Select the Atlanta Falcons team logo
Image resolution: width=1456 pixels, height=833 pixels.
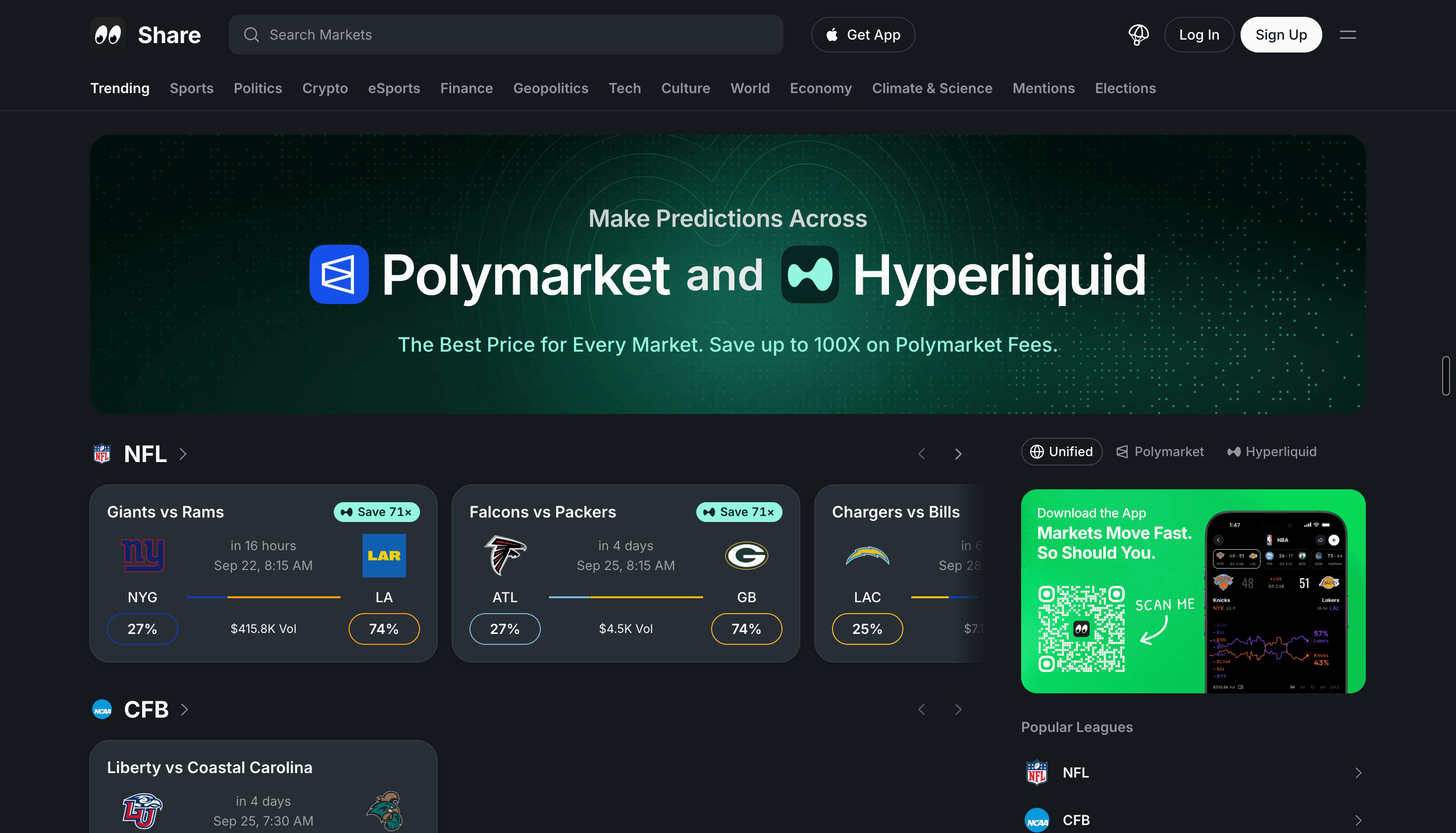coord(505,555)
